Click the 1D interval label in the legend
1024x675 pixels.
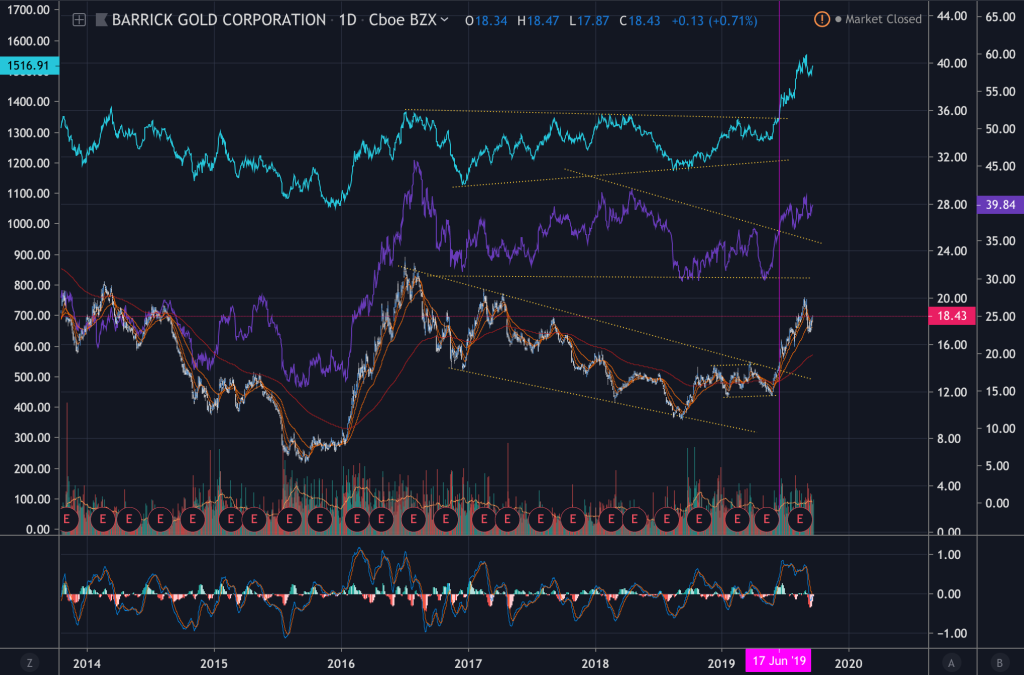pos(347,20)
